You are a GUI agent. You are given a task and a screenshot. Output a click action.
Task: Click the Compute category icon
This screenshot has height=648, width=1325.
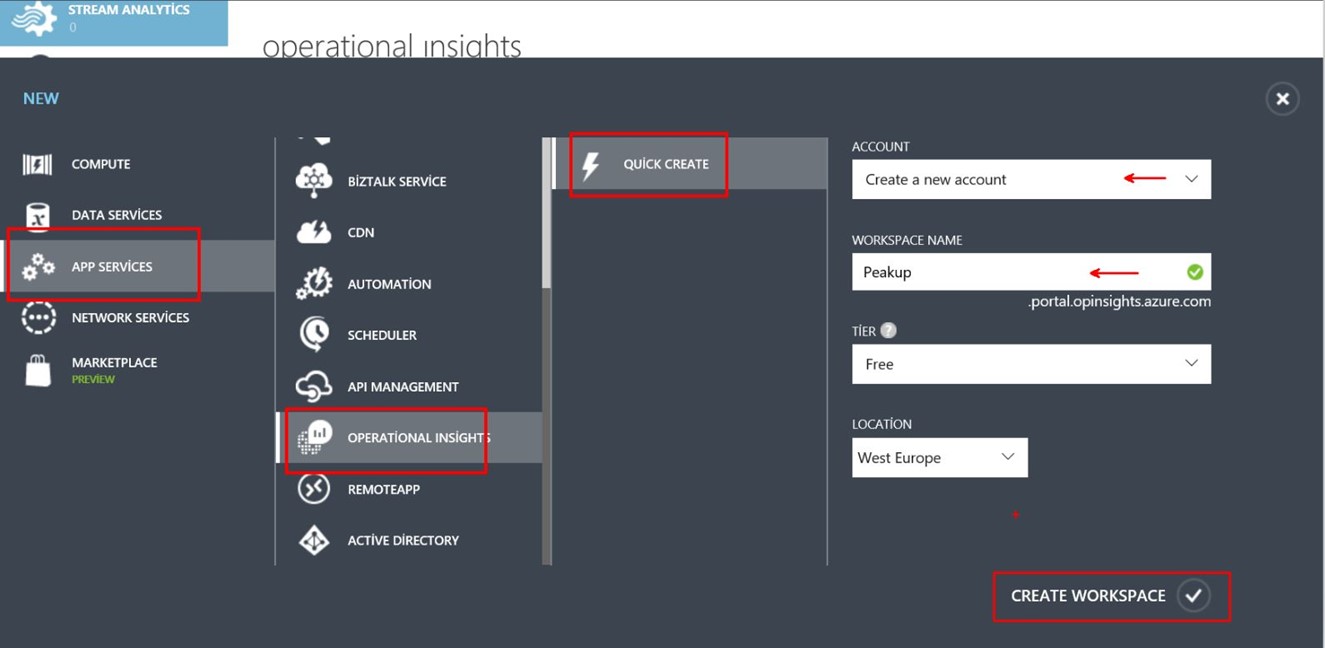point(37,164)
